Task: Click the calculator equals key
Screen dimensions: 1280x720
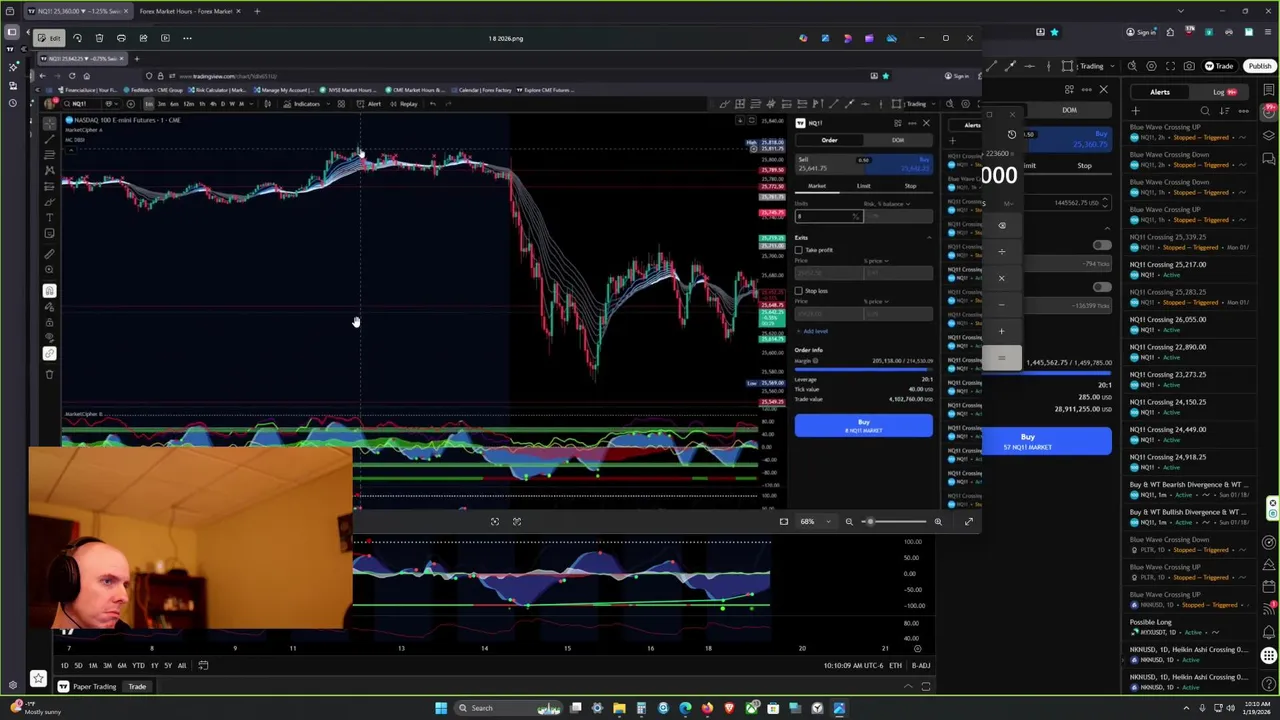Action: 1001,357
